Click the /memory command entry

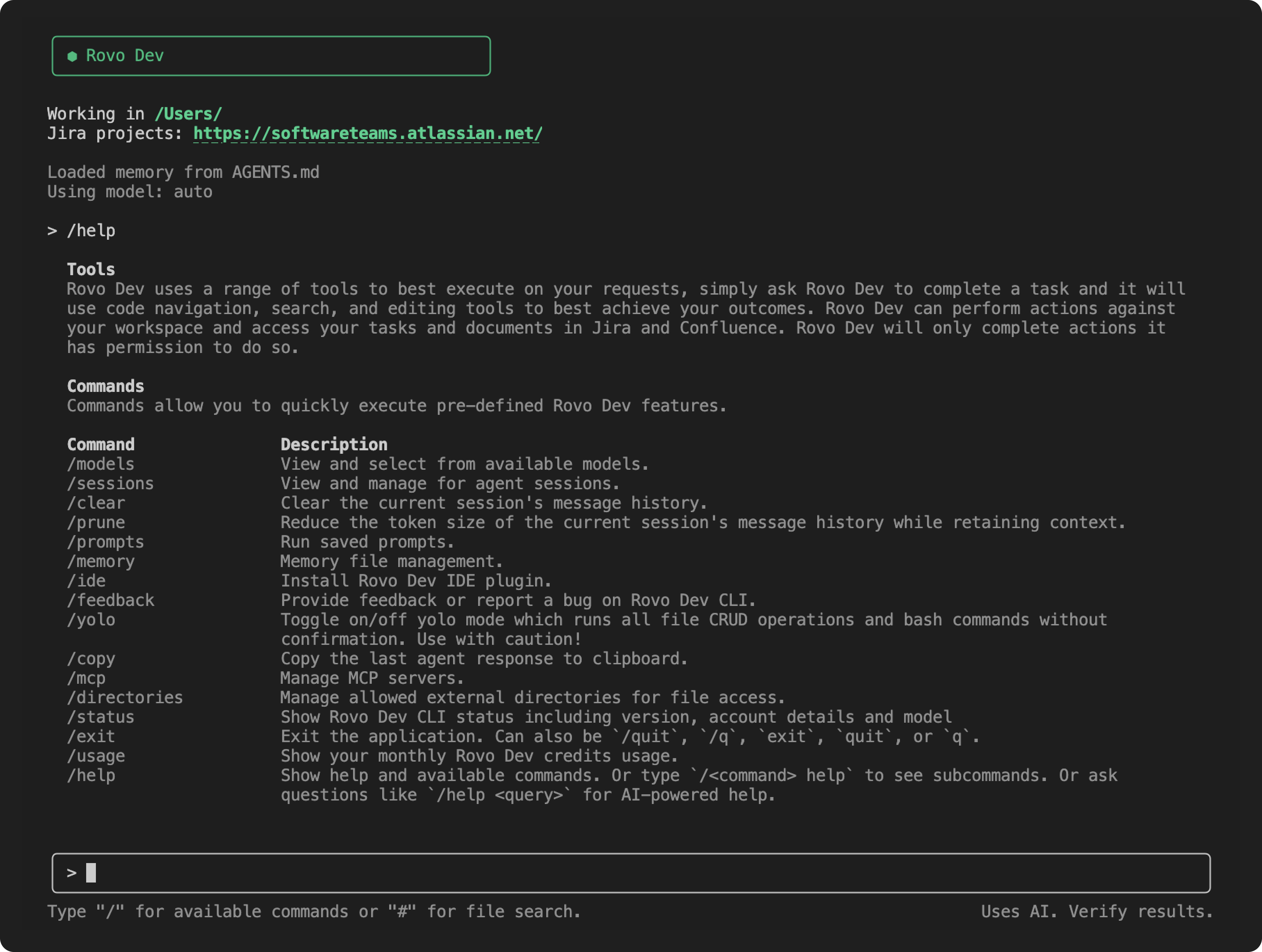pos(100,561)
